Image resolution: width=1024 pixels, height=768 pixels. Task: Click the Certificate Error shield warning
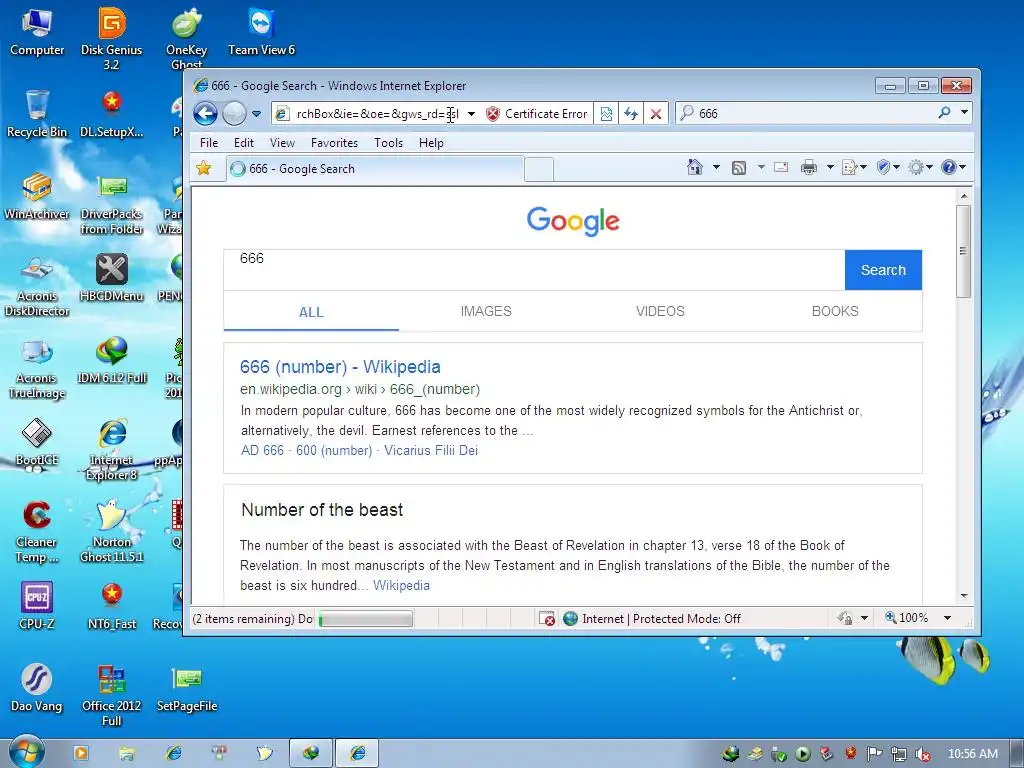[537, 114]
